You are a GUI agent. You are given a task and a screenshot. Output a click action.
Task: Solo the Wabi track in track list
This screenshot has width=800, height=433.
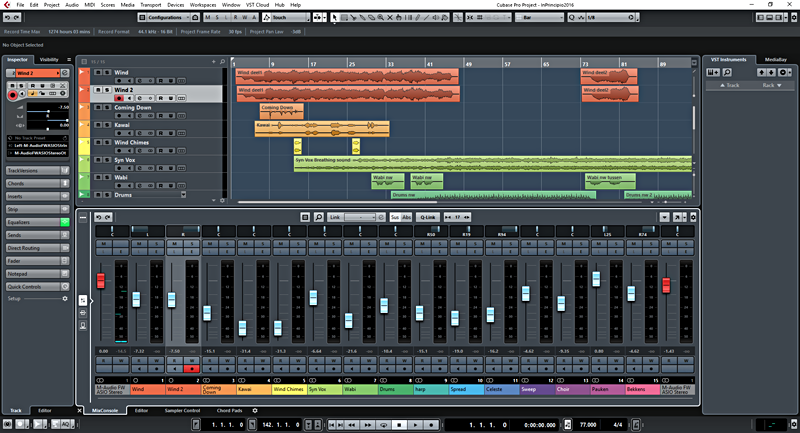pyautogui.click(x=107, y=177)
